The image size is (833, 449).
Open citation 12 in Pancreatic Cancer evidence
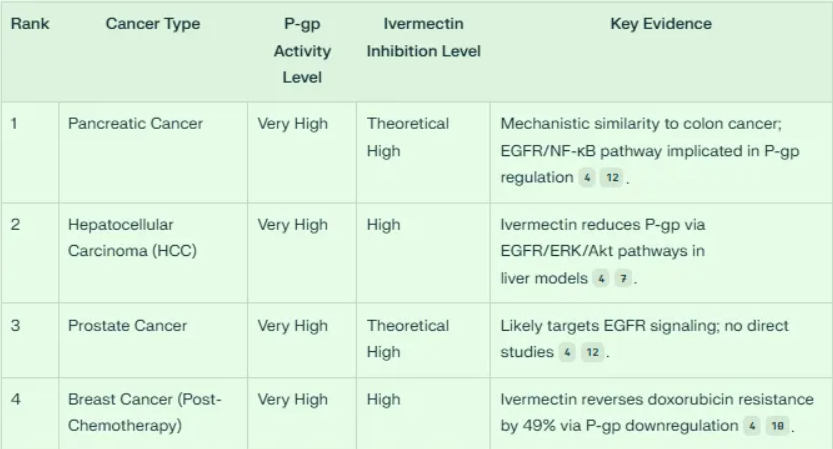[612, 178]
